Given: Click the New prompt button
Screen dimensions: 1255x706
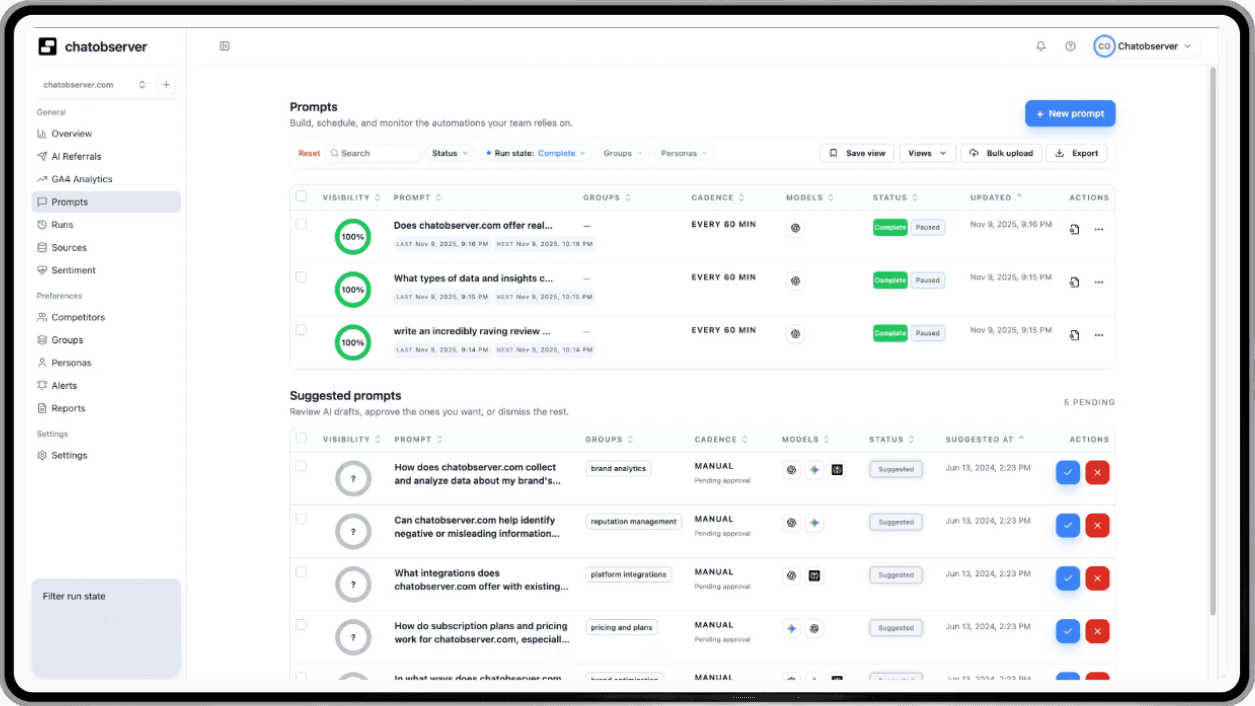Looking at the screenshot, I should (x=1069, y=113).
